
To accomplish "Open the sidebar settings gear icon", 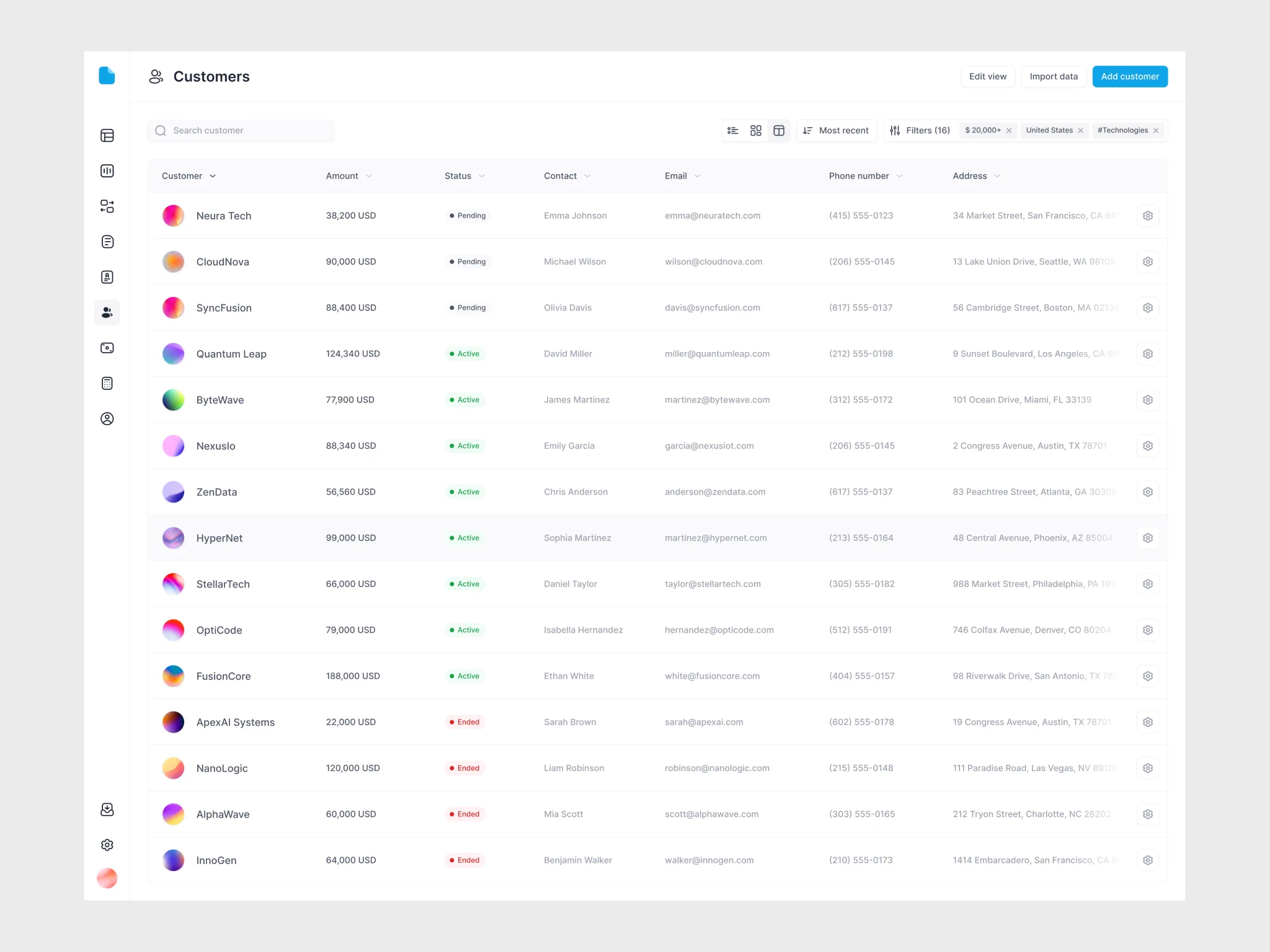I will coord(107,845).
